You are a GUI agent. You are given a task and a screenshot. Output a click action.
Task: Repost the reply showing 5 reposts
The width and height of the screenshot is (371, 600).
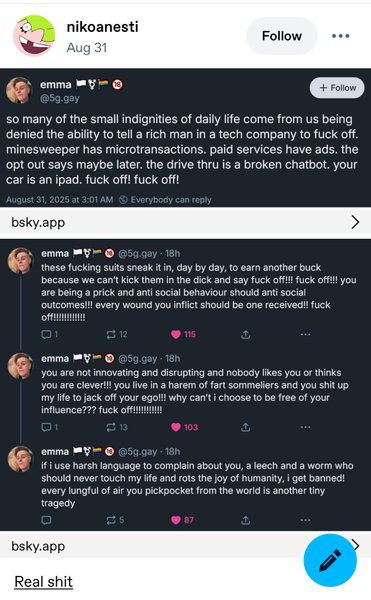[x=115, y=520]
